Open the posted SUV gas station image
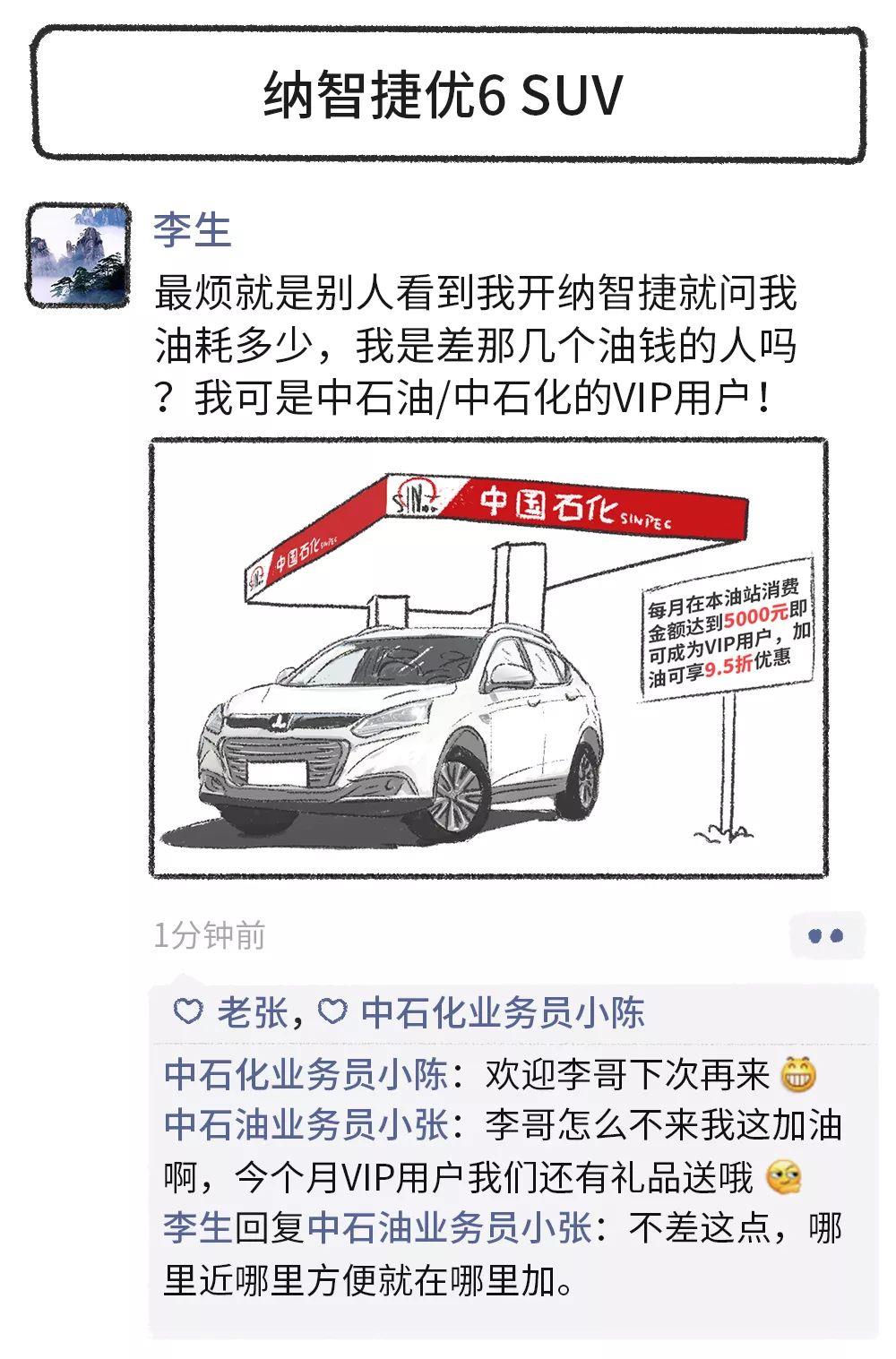Viewport: 896px width, 1359px height. (488, 658)
